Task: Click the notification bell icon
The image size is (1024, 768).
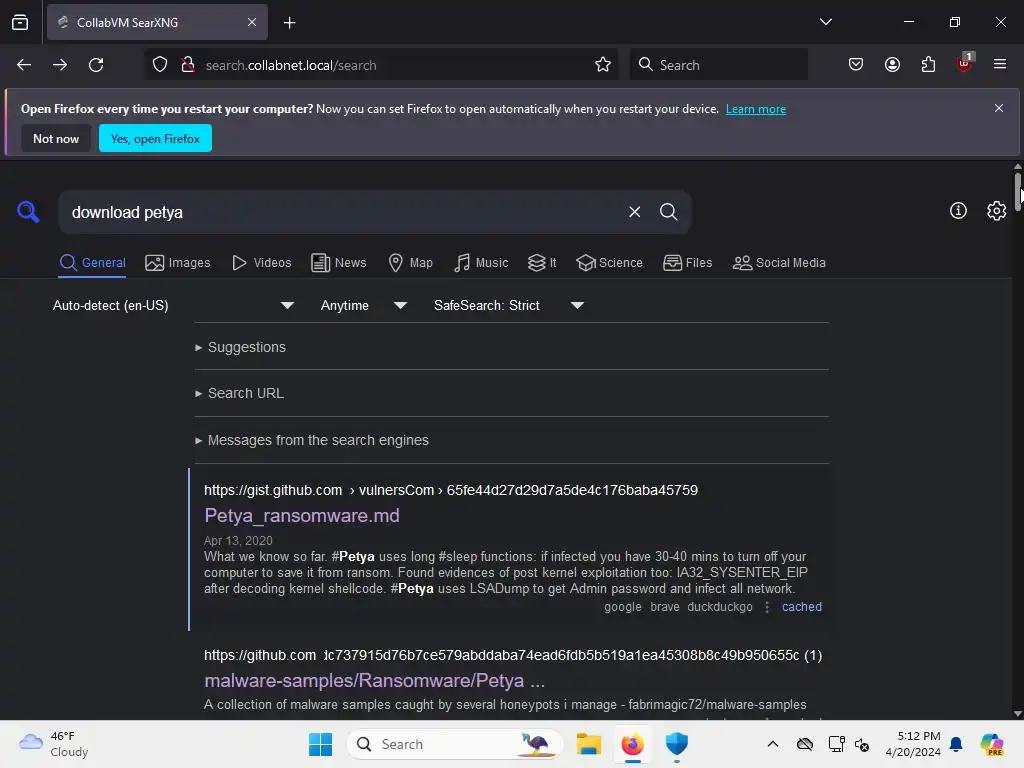Action: point(956,744)
